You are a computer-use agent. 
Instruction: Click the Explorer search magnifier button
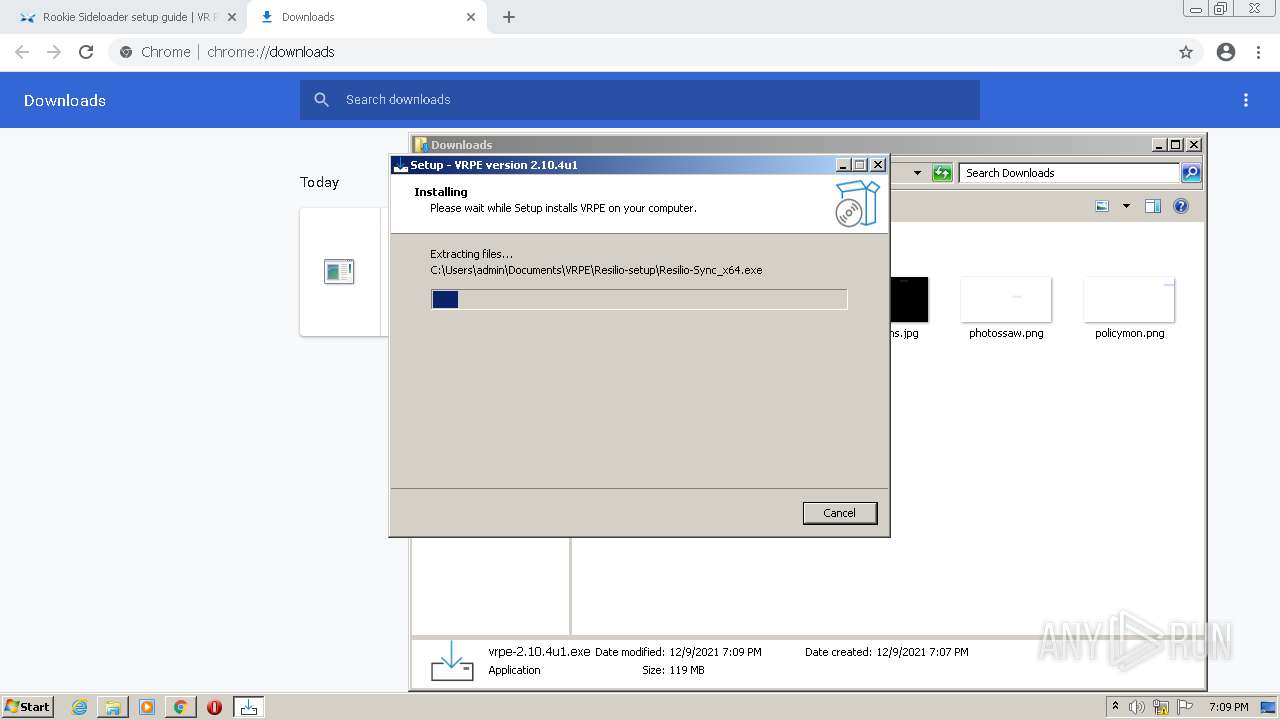point(1191,173)
